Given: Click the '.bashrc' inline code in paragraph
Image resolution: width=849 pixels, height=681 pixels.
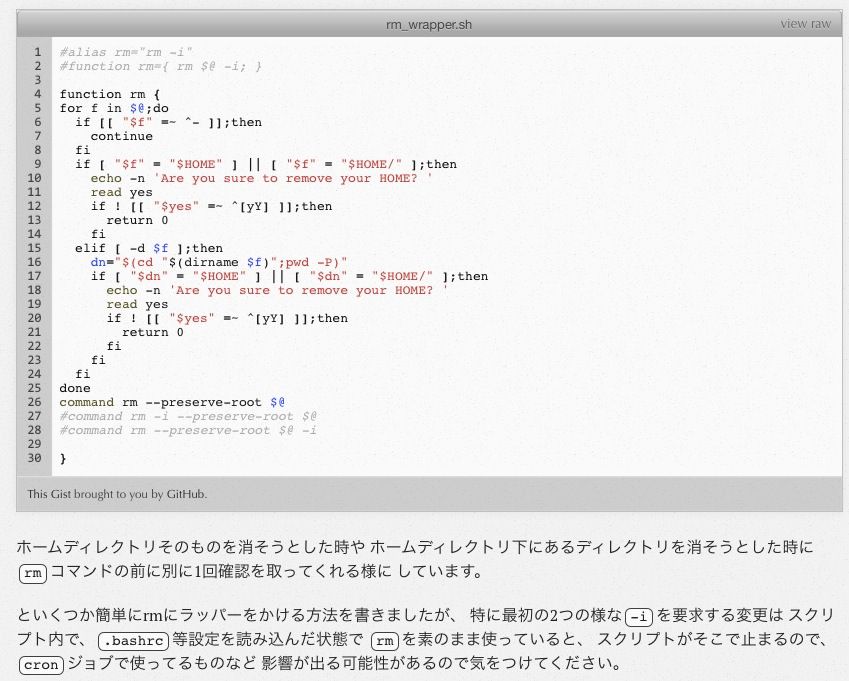Looking at the screenshot, I should [x=133, y=641].
